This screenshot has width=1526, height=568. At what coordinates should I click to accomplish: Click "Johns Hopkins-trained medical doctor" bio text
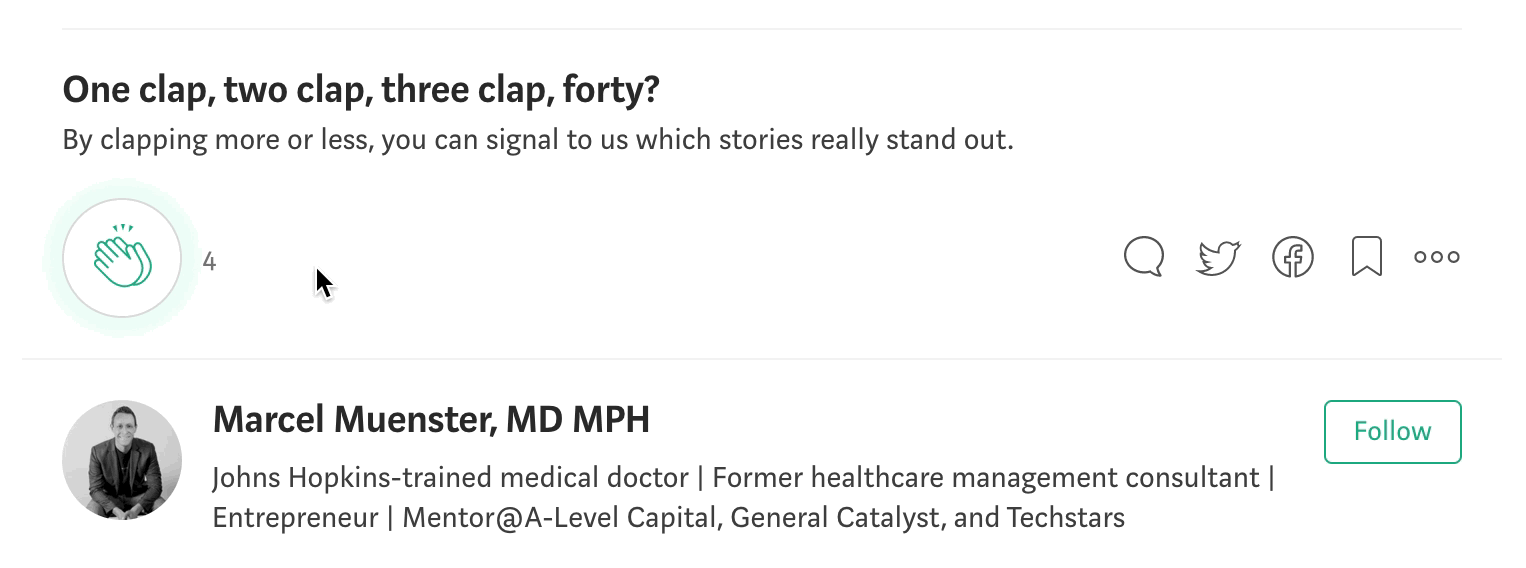pos(450,478)
